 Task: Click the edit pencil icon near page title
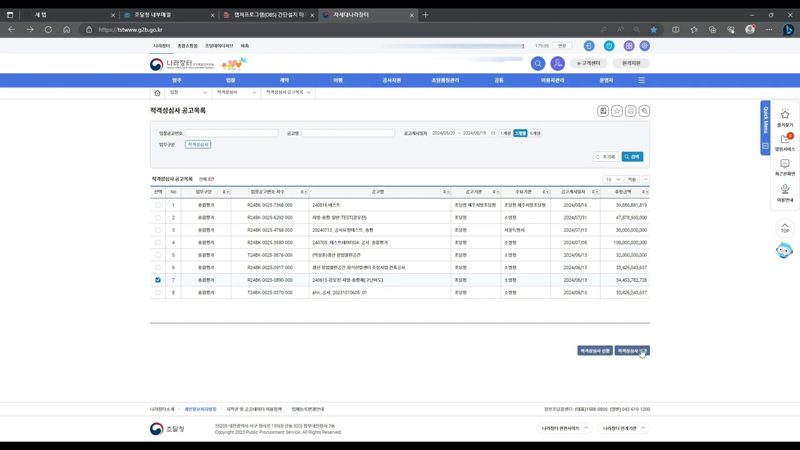click(x=644, y=111)
